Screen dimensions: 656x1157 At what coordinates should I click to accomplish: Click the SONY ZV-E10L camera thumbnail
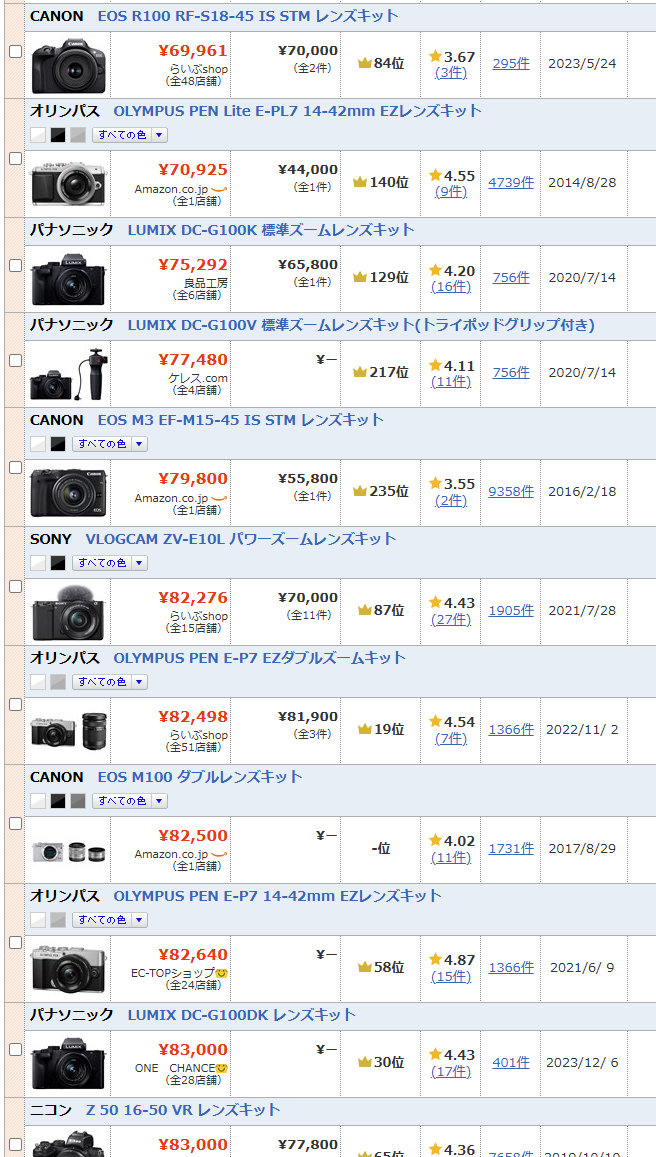click(68, 612)
